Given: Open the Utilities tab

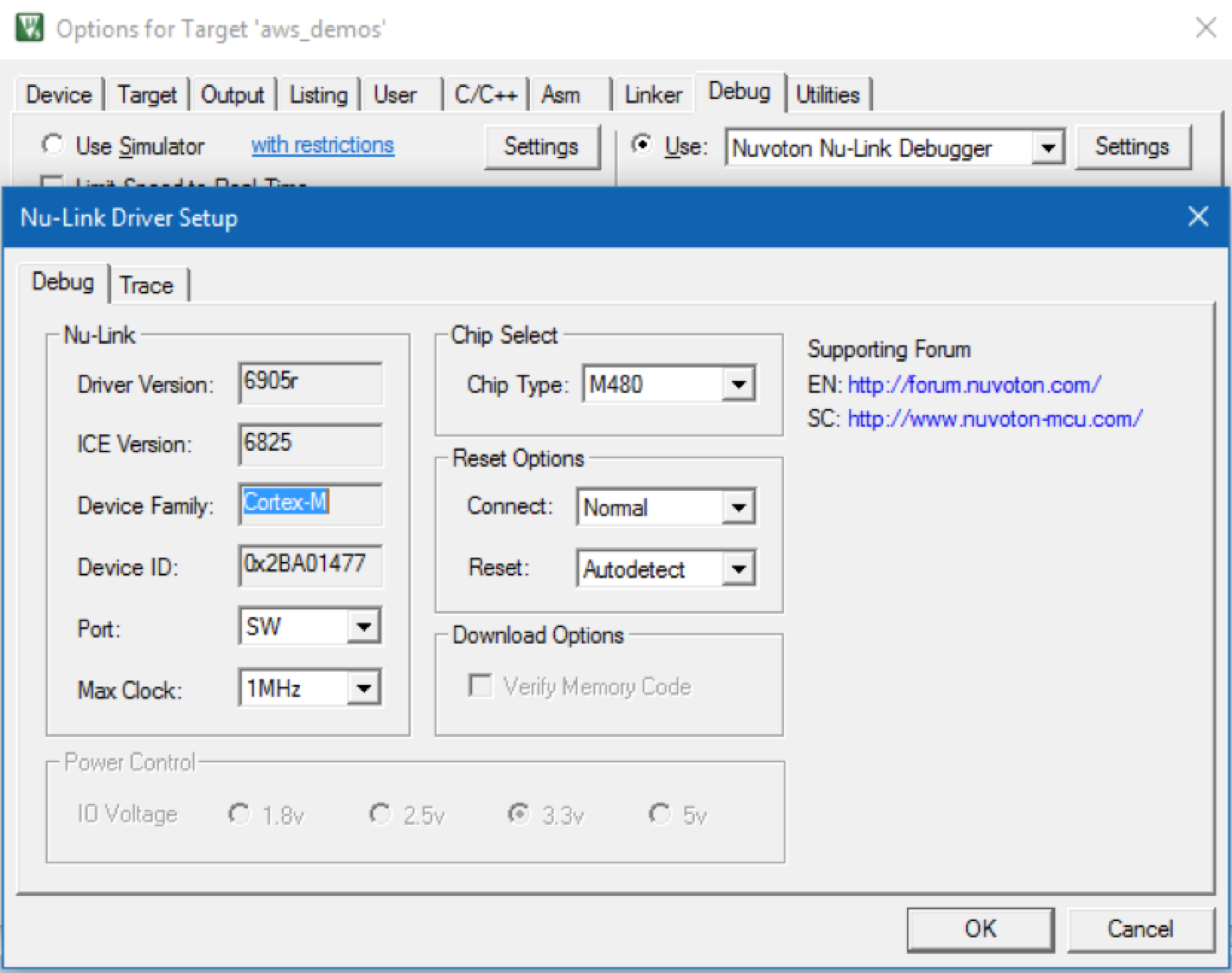Looking at the screenshot, I should (828, 93).
